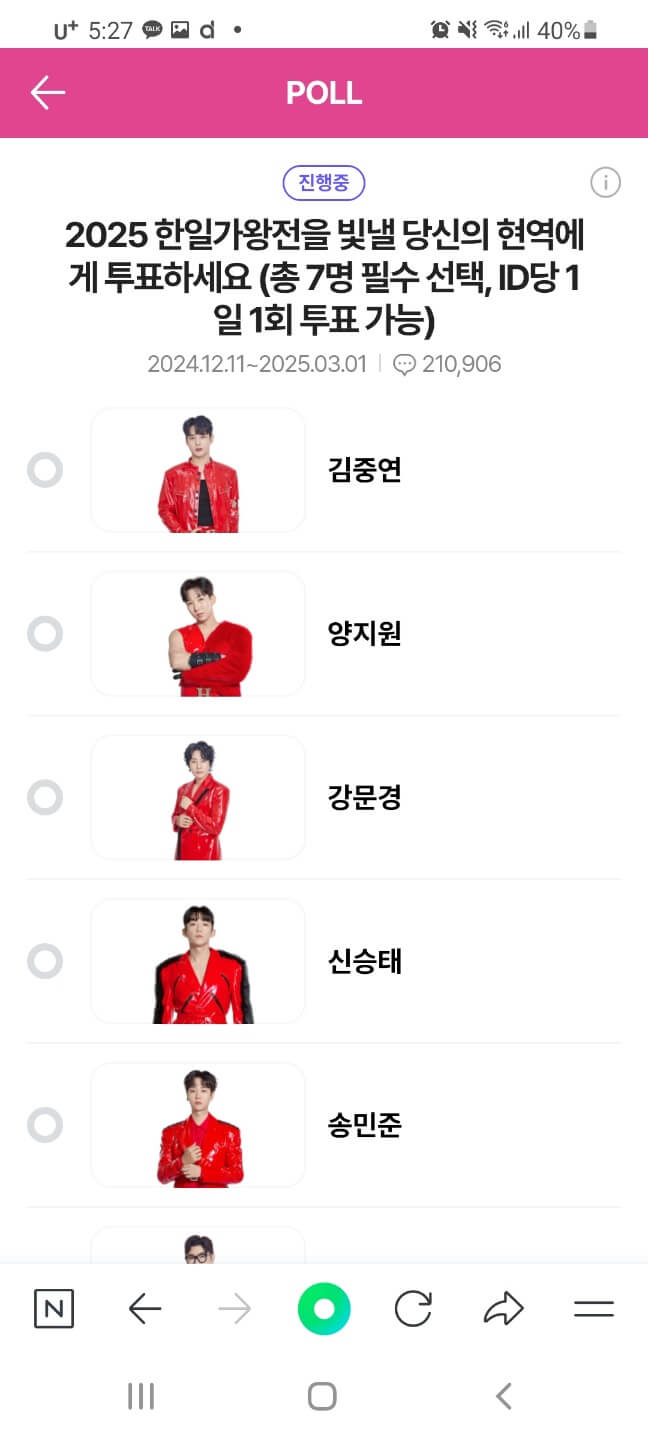This screenshot has height=1440, width=648.
Task: Refresh the poll page
Action: click(x=414, y=1307)
